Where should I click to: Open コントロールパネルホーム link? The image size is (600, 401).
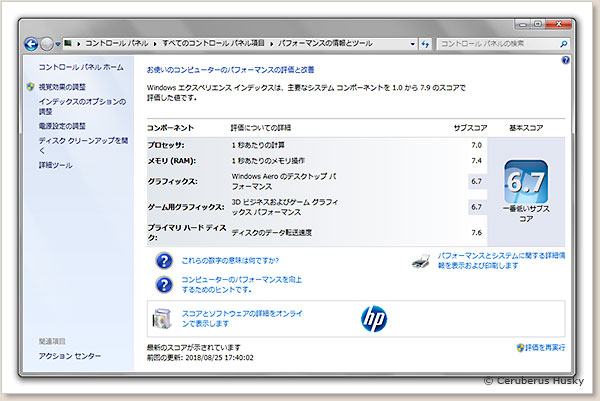click(81, 67)
